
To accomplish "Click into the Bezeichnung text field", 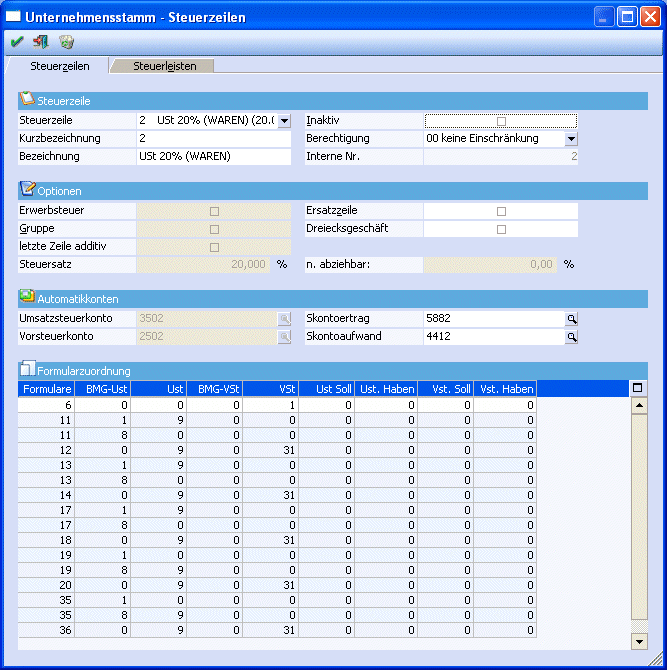I will click(213, 157).
